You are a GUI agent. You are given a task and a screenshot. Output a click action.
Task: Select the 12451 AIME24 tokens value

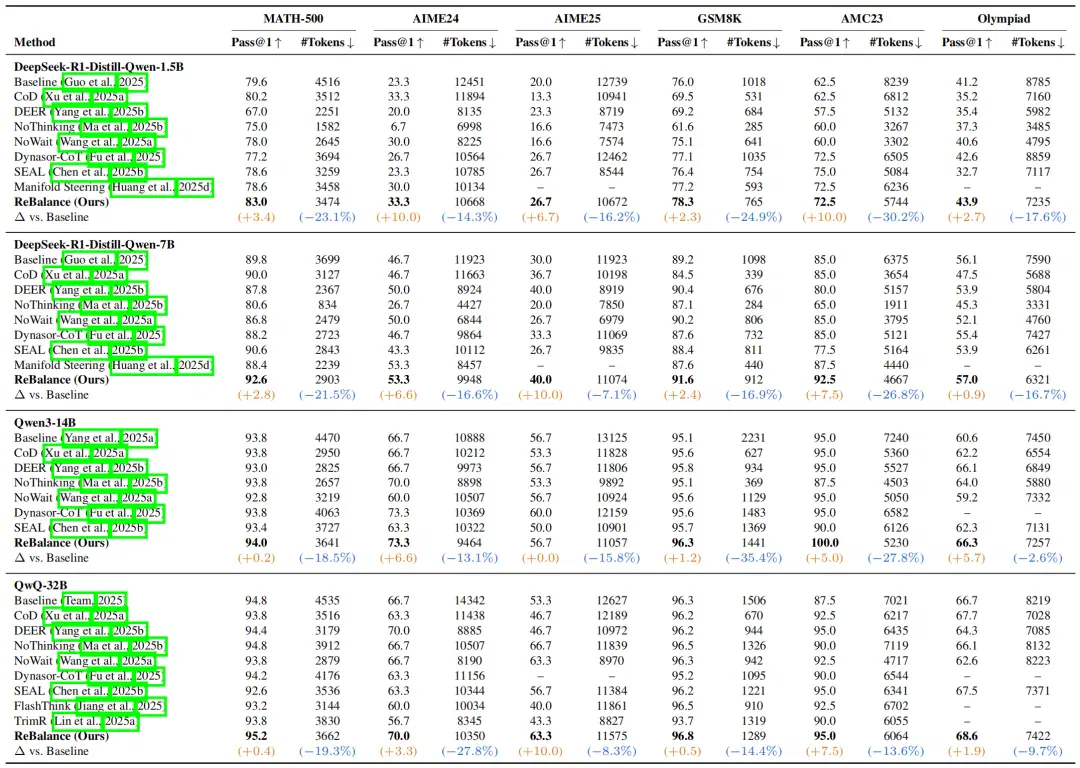pos(470,82)
